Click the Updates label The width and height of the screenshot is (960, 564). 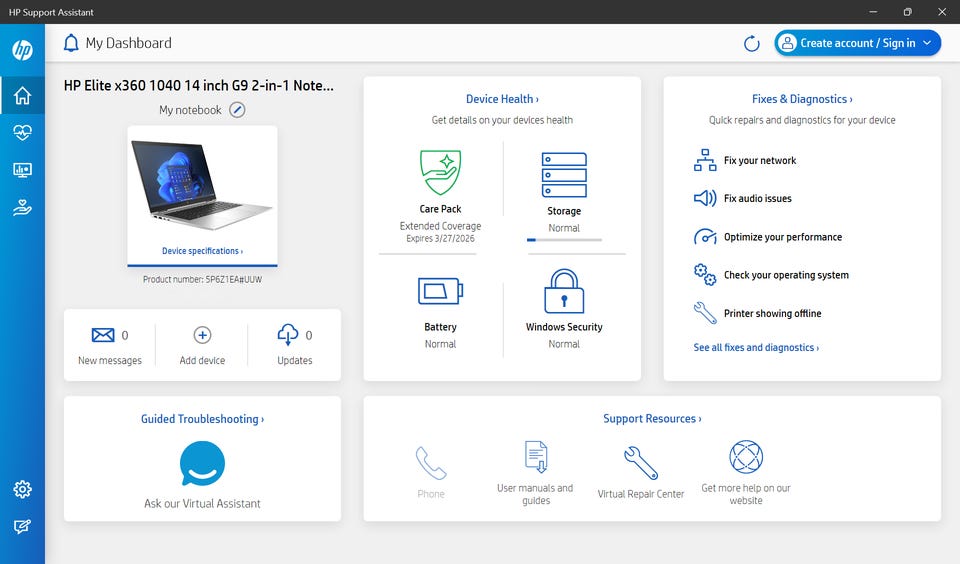(294, 361)
